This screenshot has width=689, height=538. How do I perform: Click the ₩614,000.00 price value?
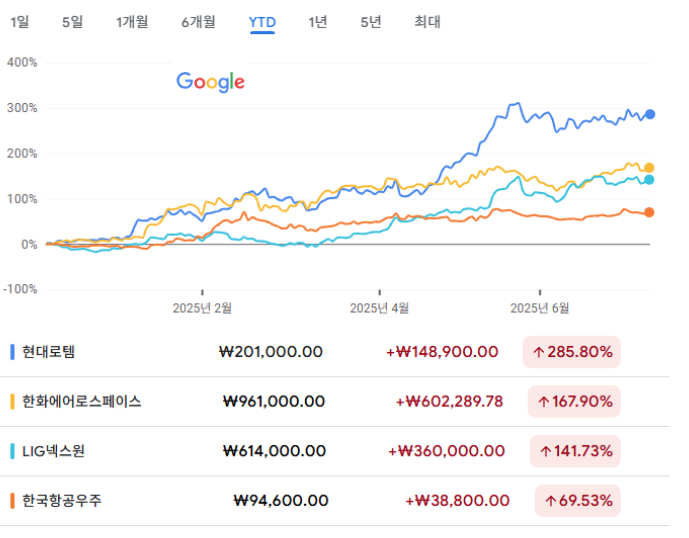coord(275,451)
